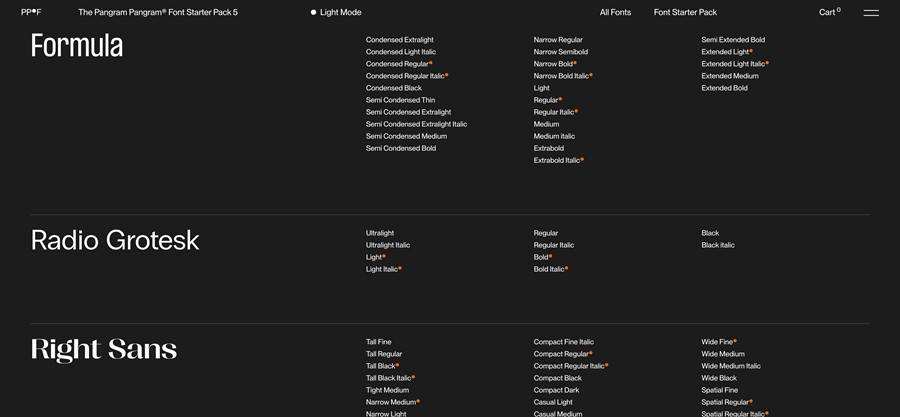Screen dimensions: 900x417
Task: Select Formula Extrabold Italic
Action: pyautogui.click(x=558, y=160)
